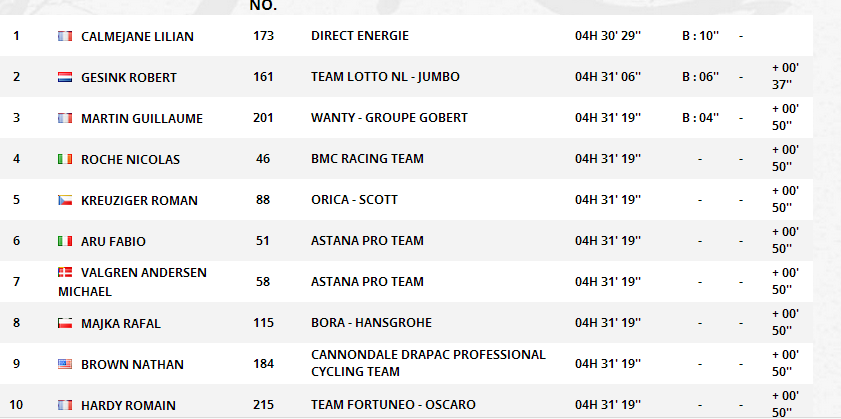This screenshot has height=419, width=841.
Task: Click the Italian flag beside Aru Fabio
Action: coord(65,241)
